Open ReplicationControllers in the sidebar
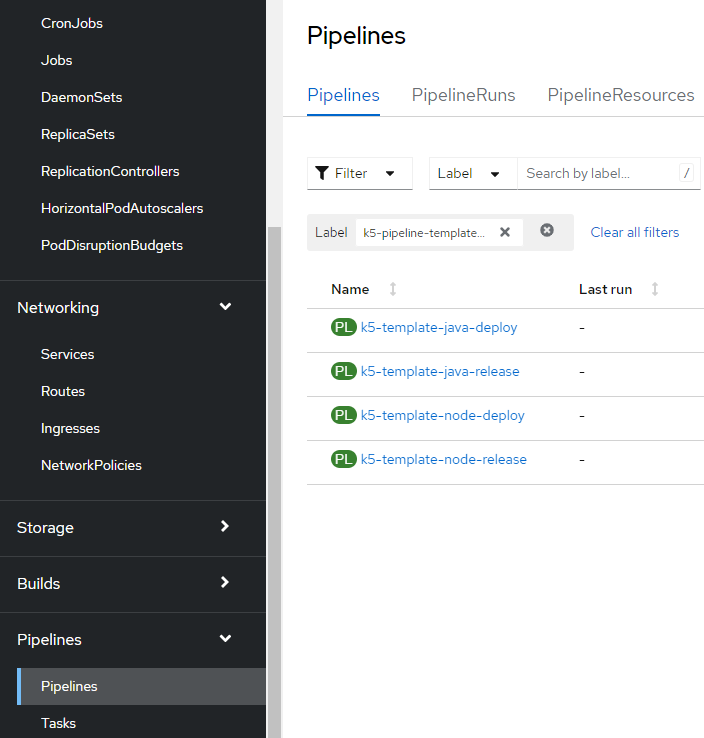Screen dimensions: 704x738 [110, 171]
